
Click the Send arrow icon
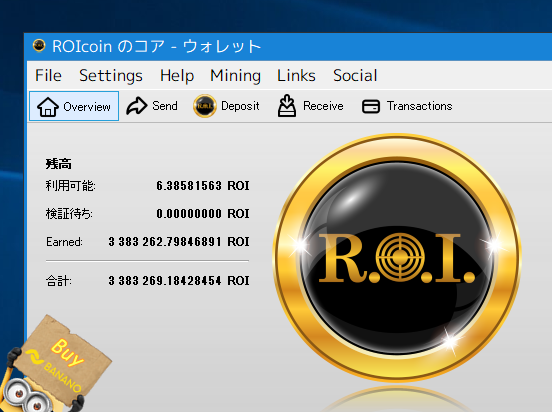pos(137,106)
